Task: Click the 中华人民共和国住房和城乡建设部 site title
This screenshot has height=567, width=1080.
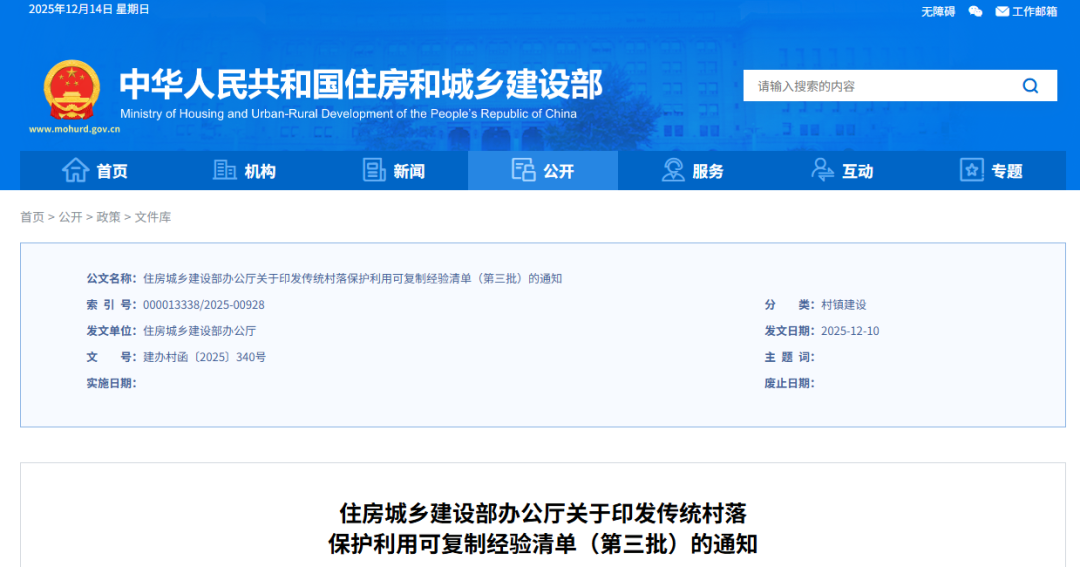Action: tap(361, 85)
